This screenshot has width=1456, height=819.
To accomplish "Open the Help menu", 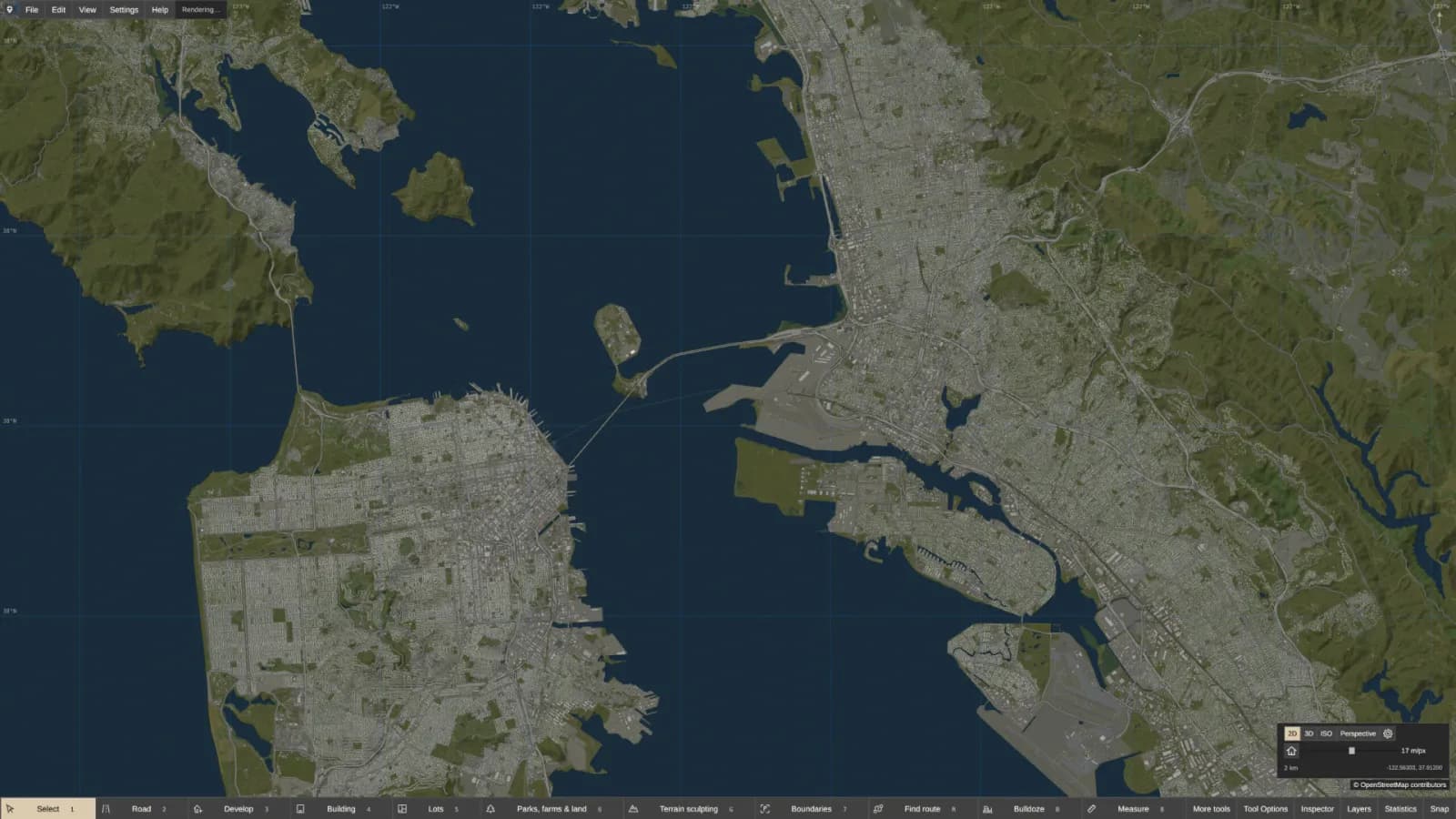I will tap(160, 10).
